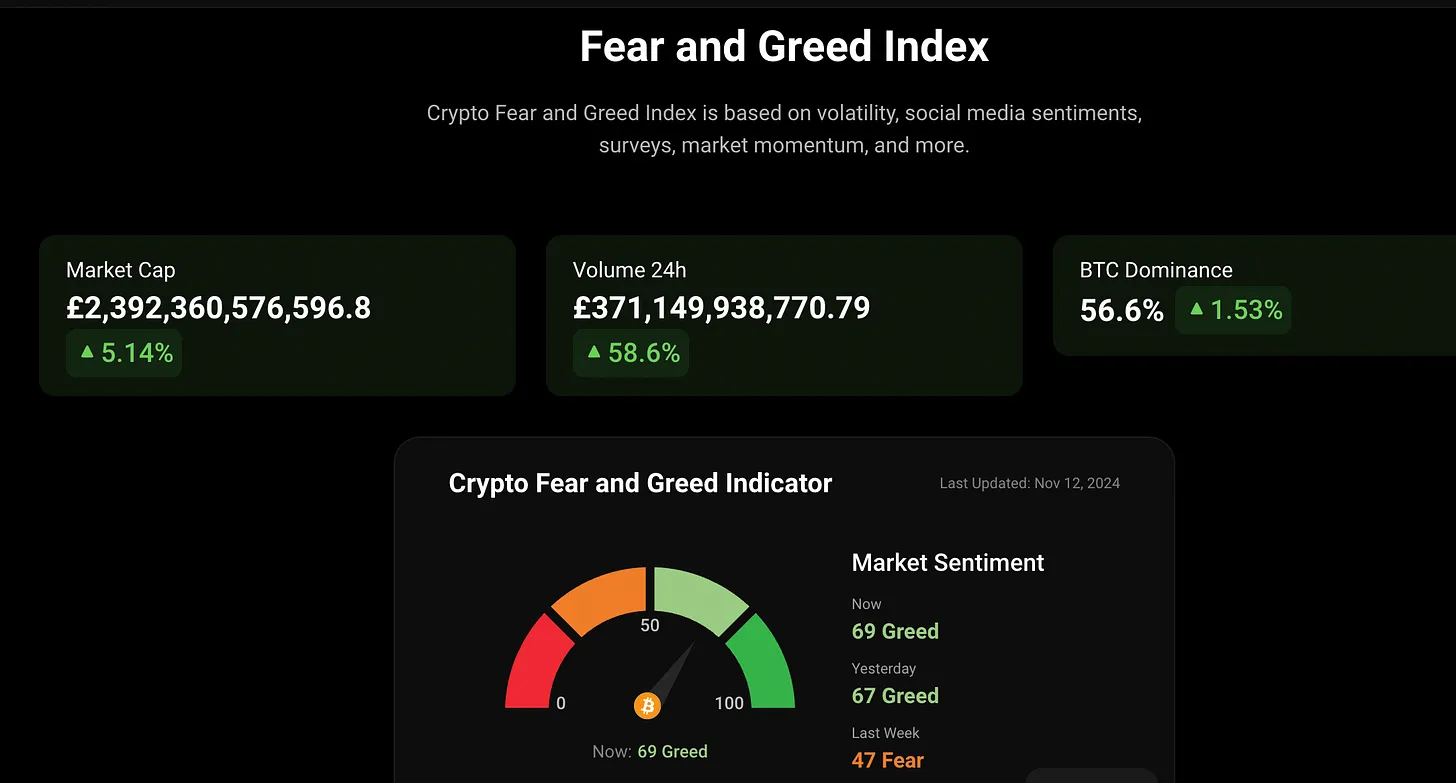Select the Volume 24h amount
Screen dimensions: 1456x783
pyautogui.click(x=721, y=308)
